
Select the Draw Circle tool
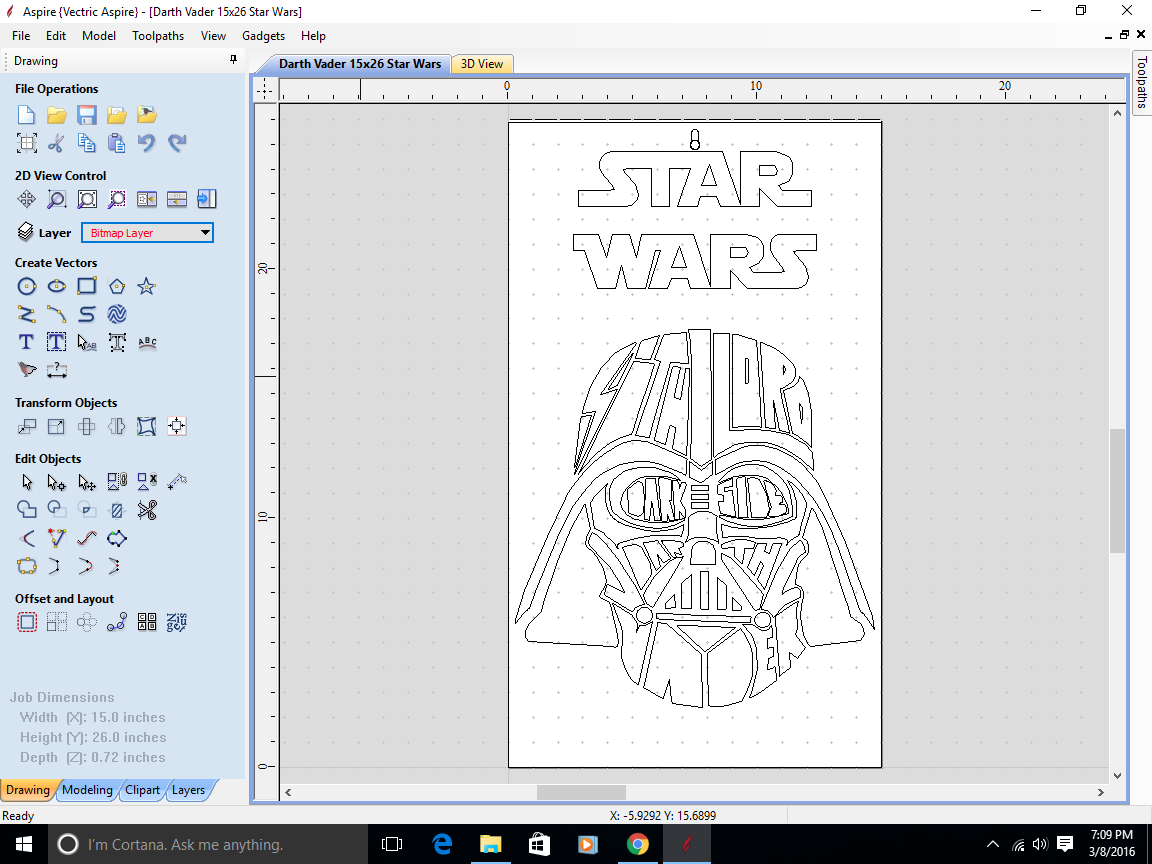coord(27,286)
